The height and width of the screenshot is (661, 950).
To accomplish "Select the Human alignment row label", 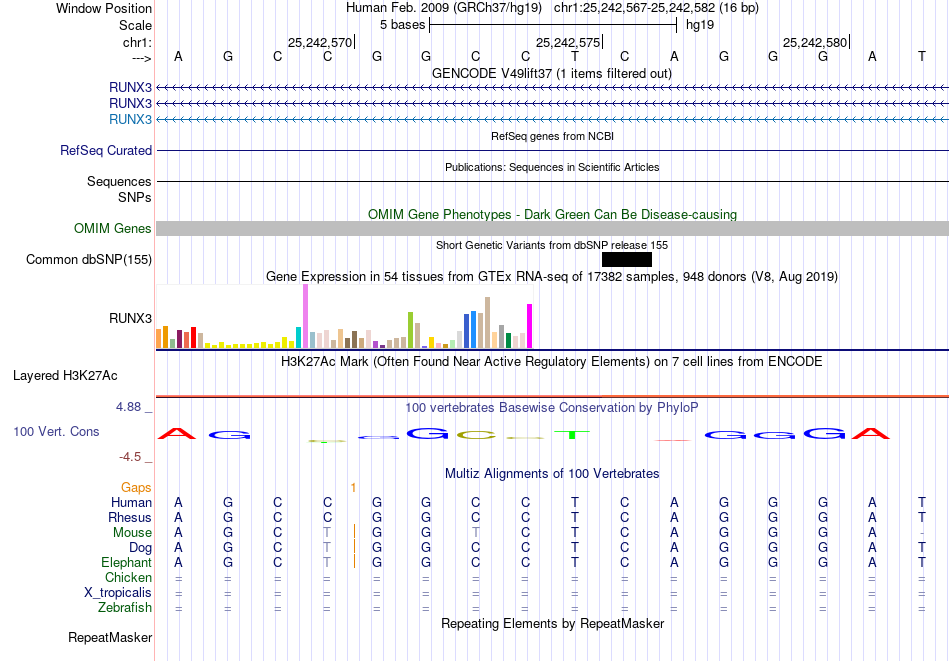I will [131, 502].
